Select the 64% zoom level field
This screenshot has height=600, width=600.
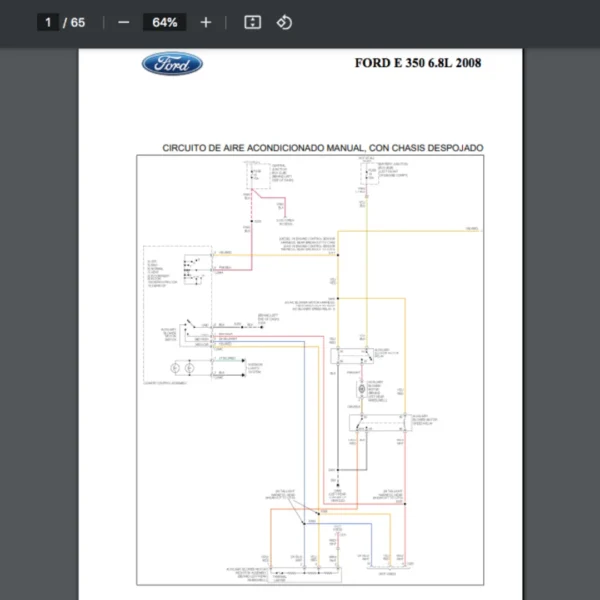point(165,22)
